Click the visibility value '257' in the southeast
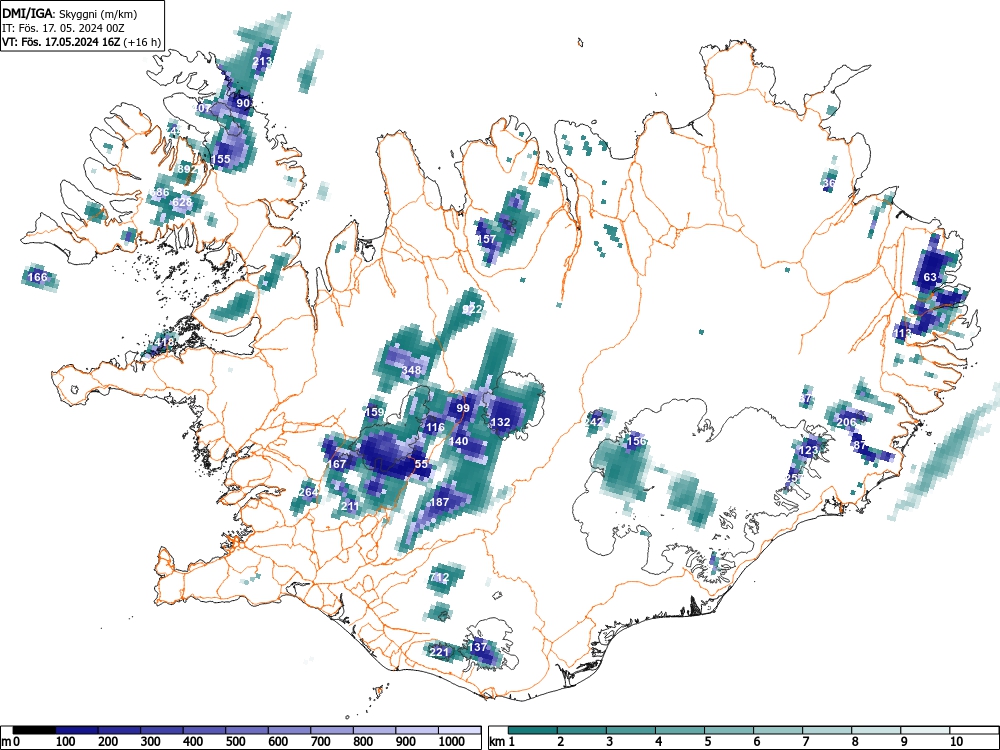 (x=794, y=478)
